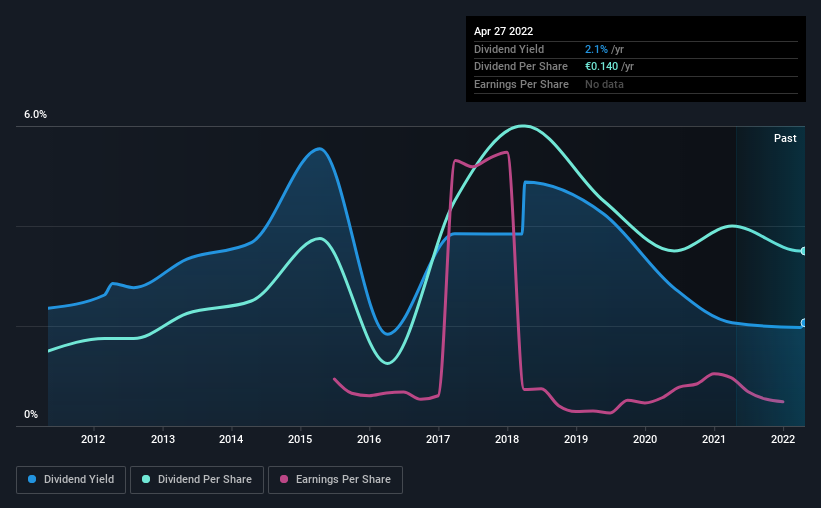
Task: Click the 2022 x-axis label
Action: (783, 439)
